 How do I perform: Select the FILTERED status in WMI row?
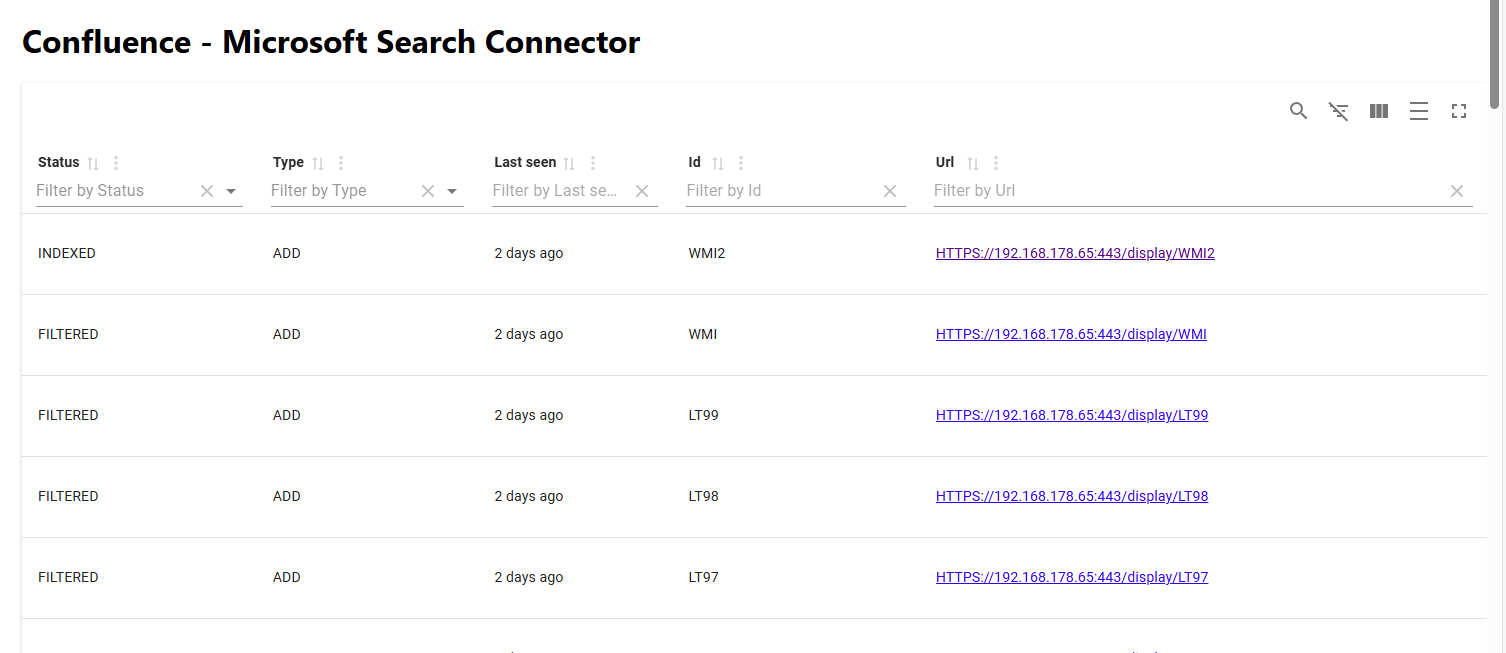pos(68,335)
